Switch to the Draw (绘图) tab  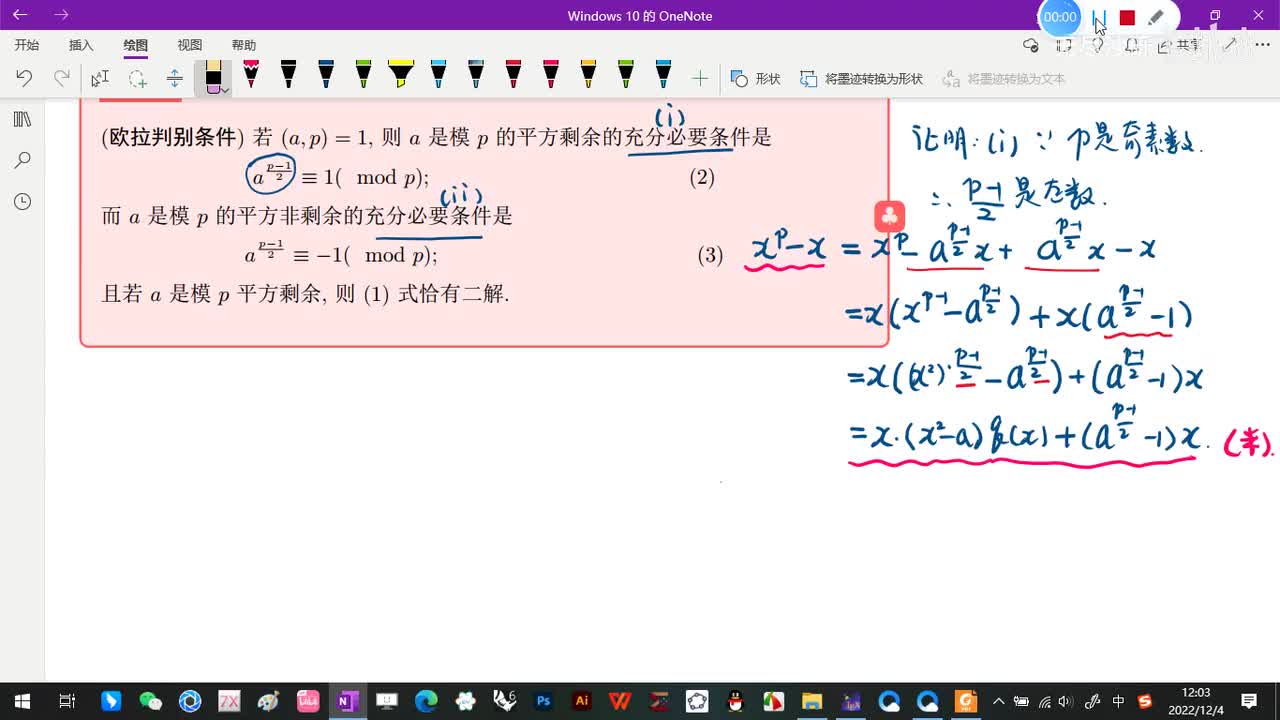[x=135, y=45]
